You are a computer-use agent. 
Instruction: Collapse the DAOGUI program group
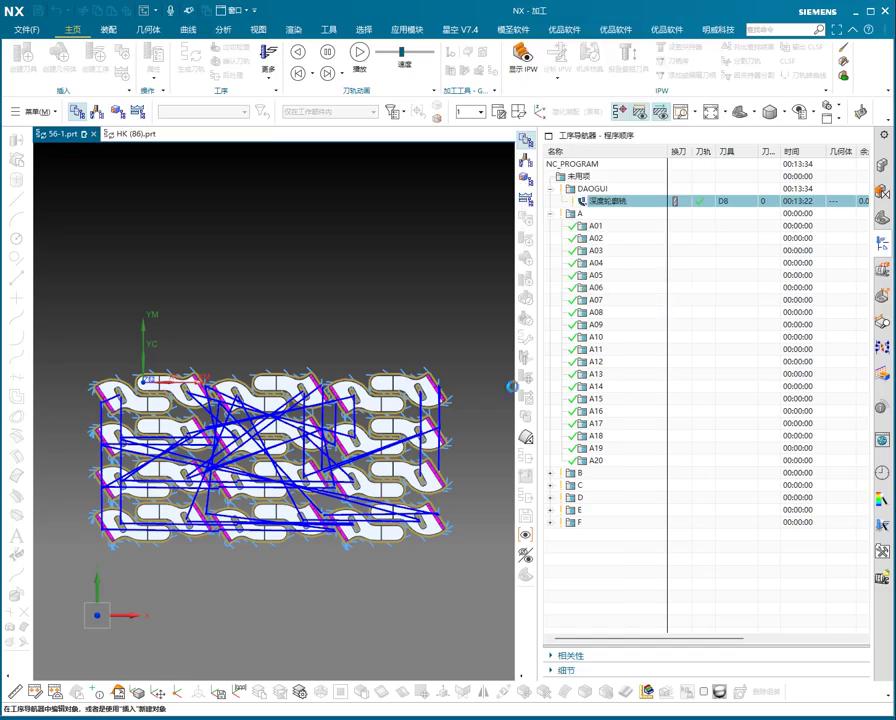[550, 189]
